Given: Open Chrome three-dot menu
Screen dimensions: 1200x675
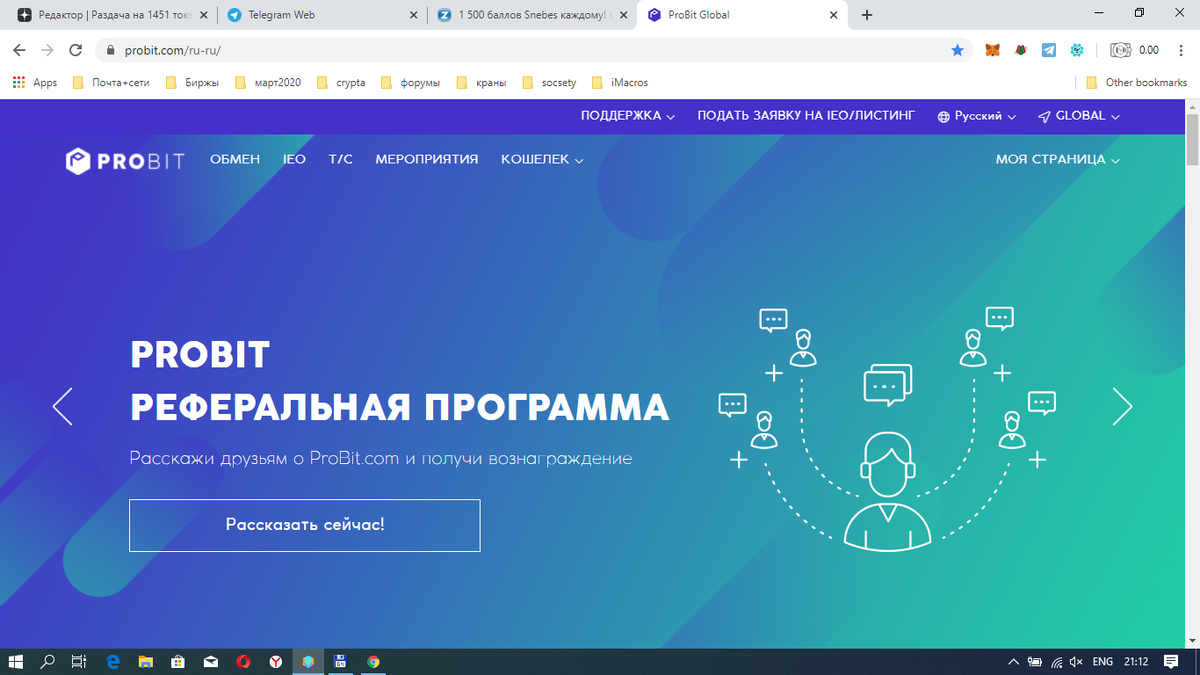Looking at the screenshot, I should (1180, 49).
